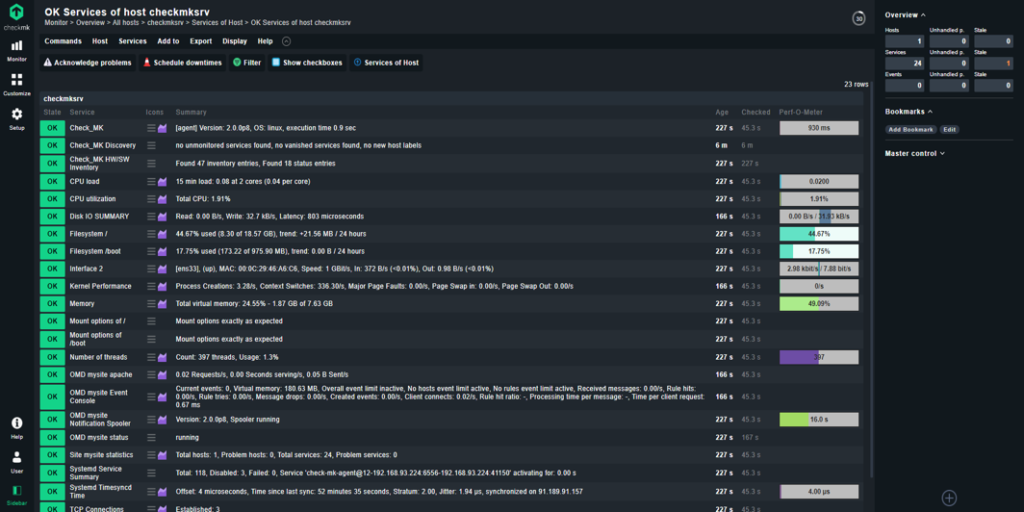Viewport: 1024px width, 512px height.
Task: Toggle Show checkboxes
Action: (307, 63)
